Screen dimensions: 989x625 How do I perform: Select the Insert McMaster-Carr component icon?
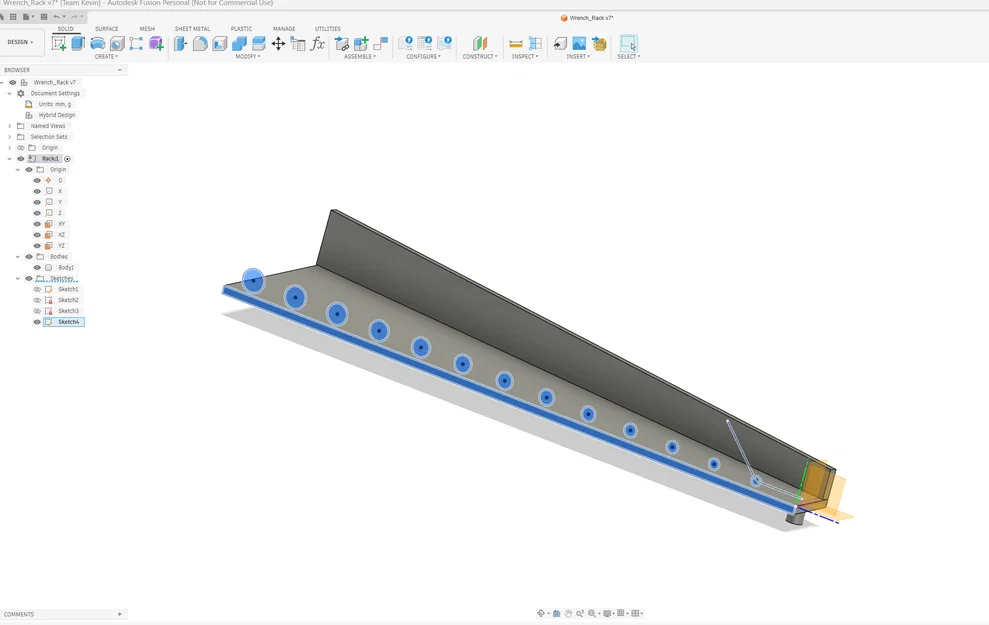[x=599, y=43]
